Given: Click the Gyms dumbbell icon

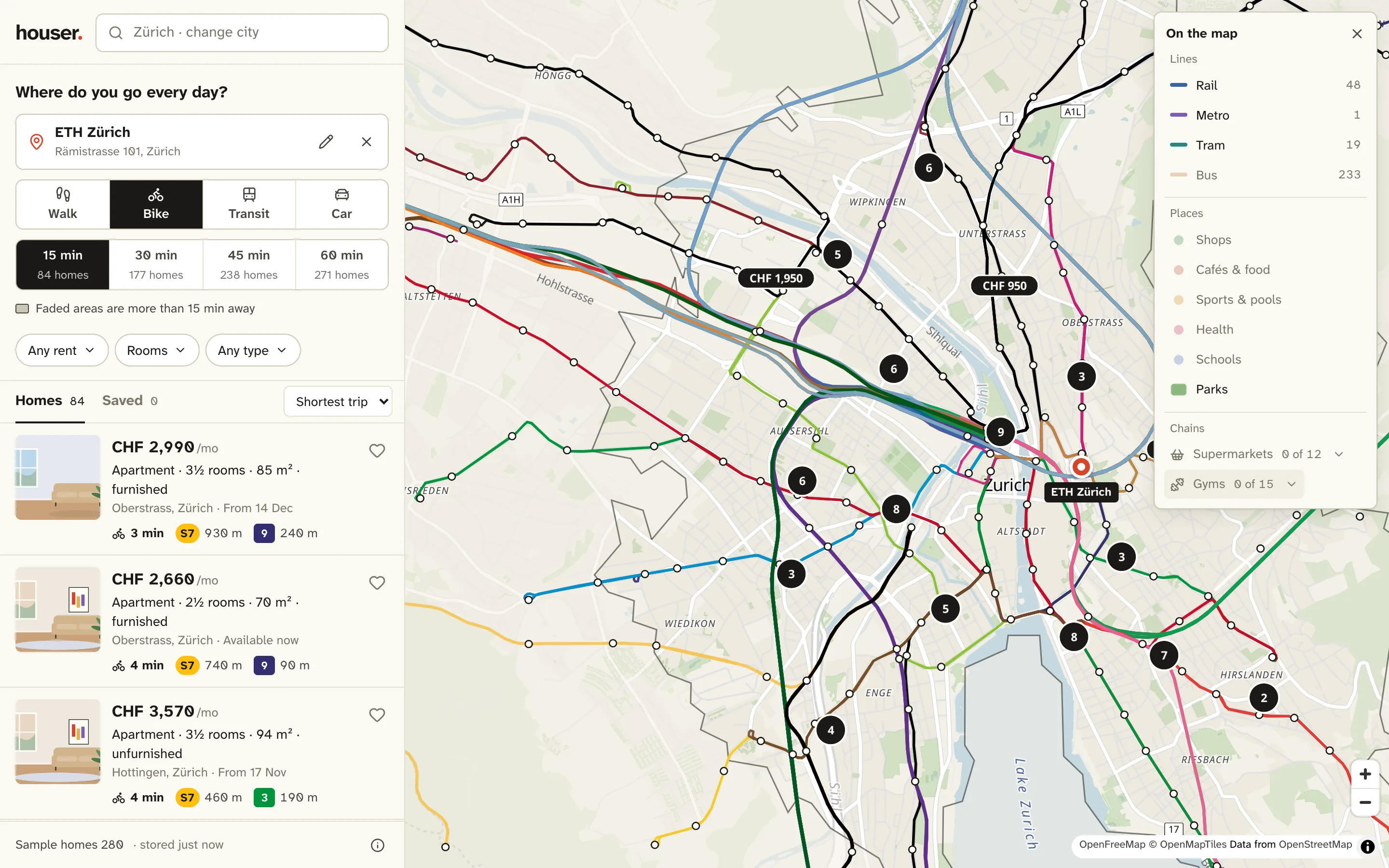Looking at the screenshot, I should coord(1177,485).
